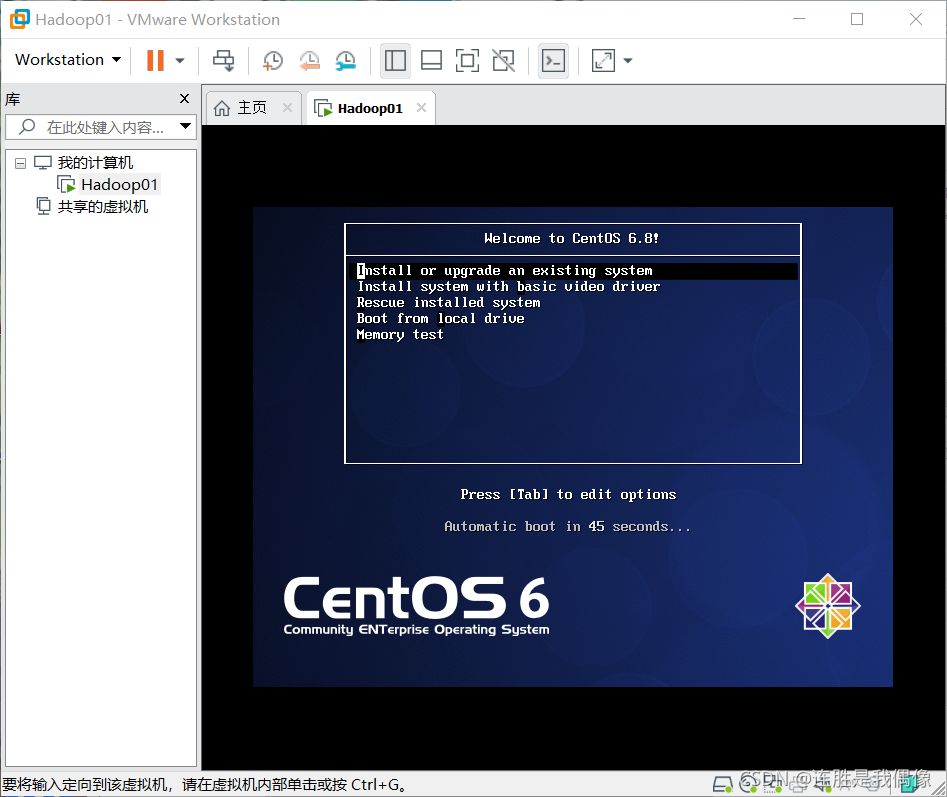Click the 'Press [Tab] to edit options' text

click(568, 495)
